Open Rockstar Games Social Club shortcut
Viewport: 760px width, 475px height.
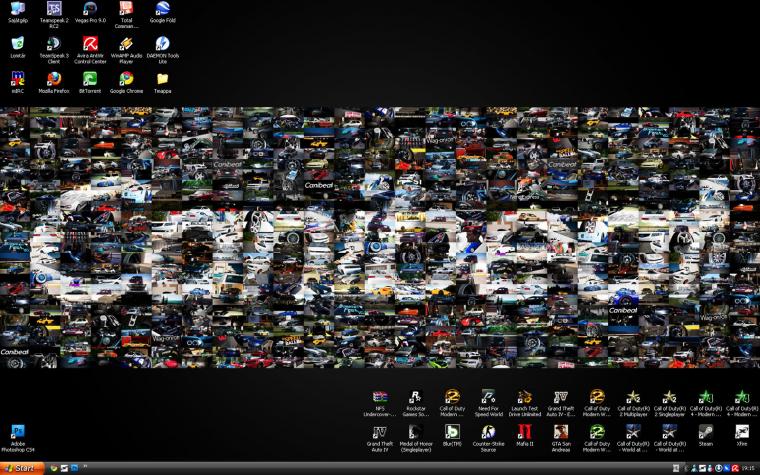pyautogui.click(x=416, y=403)
